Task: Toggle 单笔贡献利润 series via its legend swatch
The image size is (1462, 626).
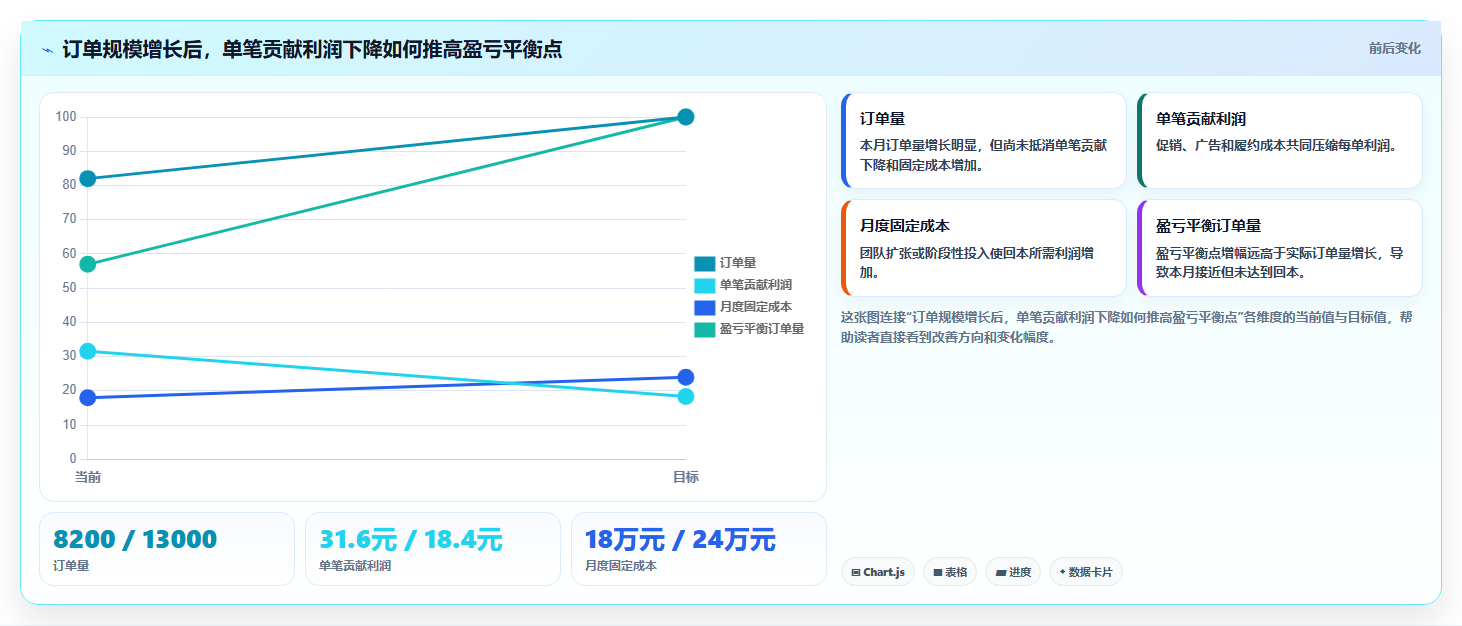Action: pyautogui.click(x=704, y=285)
